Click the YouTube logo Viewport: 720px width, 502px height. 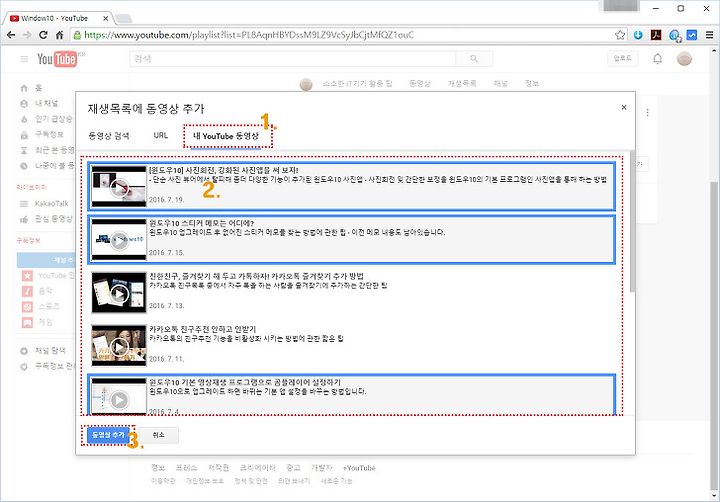pos(57,59)
